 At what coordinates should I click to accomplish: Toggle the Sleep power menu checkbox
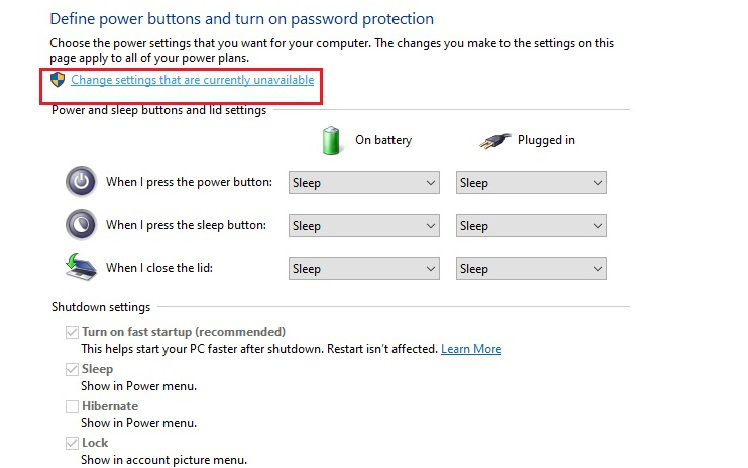pyautogui.click(x=72, y=369)
